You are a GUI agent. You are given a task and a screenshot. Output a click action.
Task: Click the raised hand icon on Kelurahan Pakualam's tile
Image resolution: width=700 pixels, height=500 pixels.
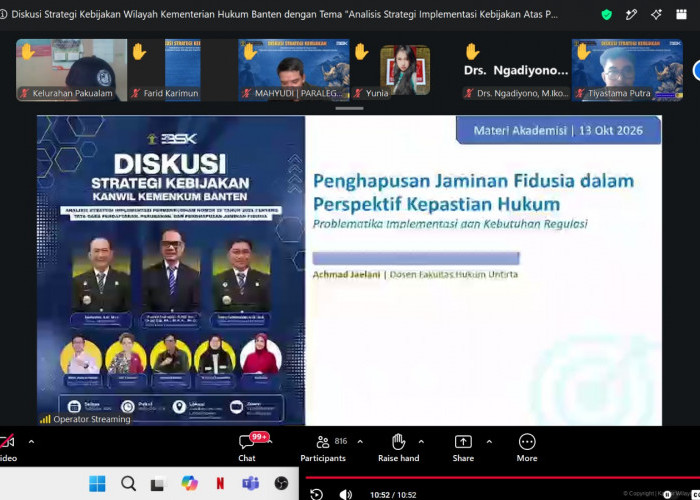[x=28, y=51]
